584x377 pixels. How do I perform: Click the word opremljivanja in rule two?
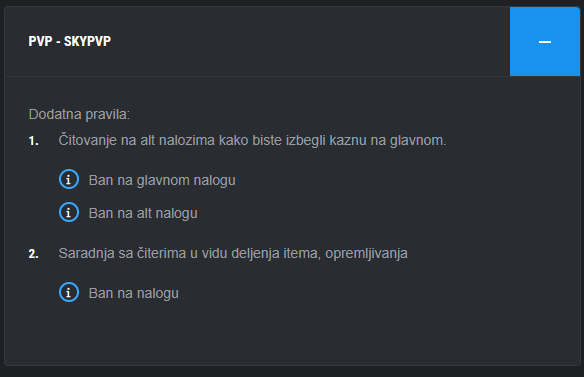(366, 253)
